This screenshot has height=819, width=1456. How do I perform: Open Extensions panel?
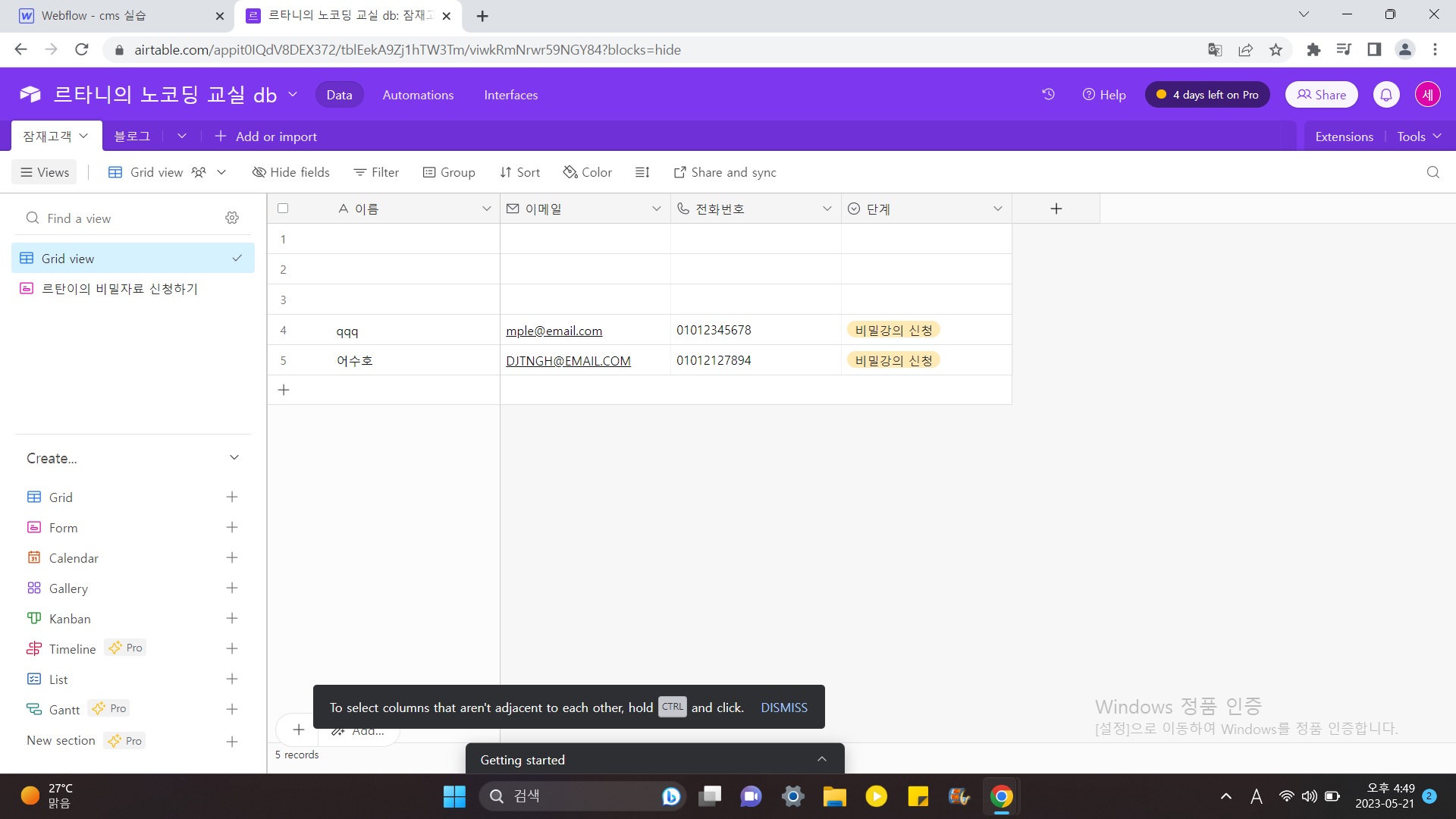coord(1344,136)
